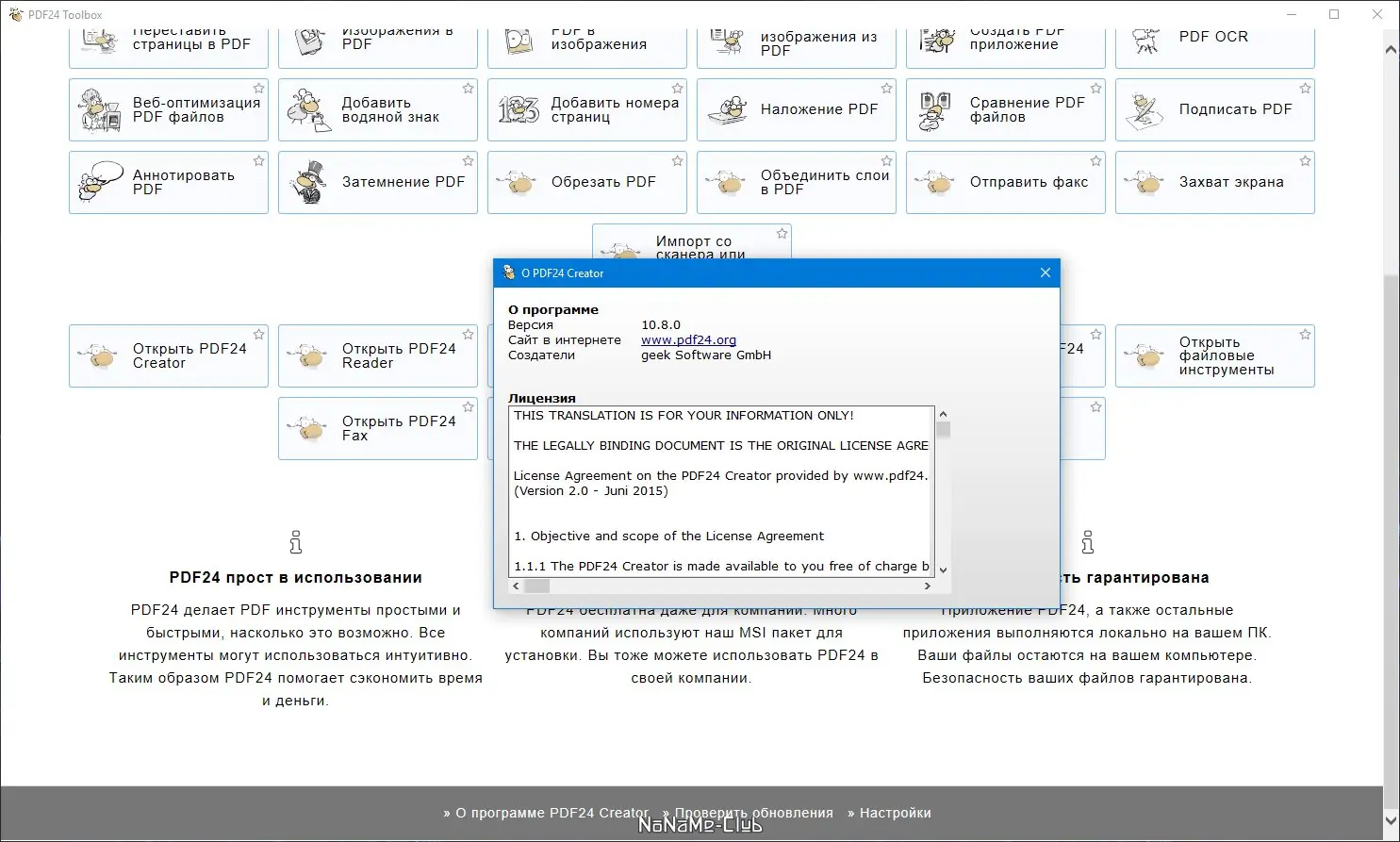The height and width of the screenshot is (842, 1400).
Task: Toggle favorite star on Обрезать PDF
Action: [x=677, y=161]
